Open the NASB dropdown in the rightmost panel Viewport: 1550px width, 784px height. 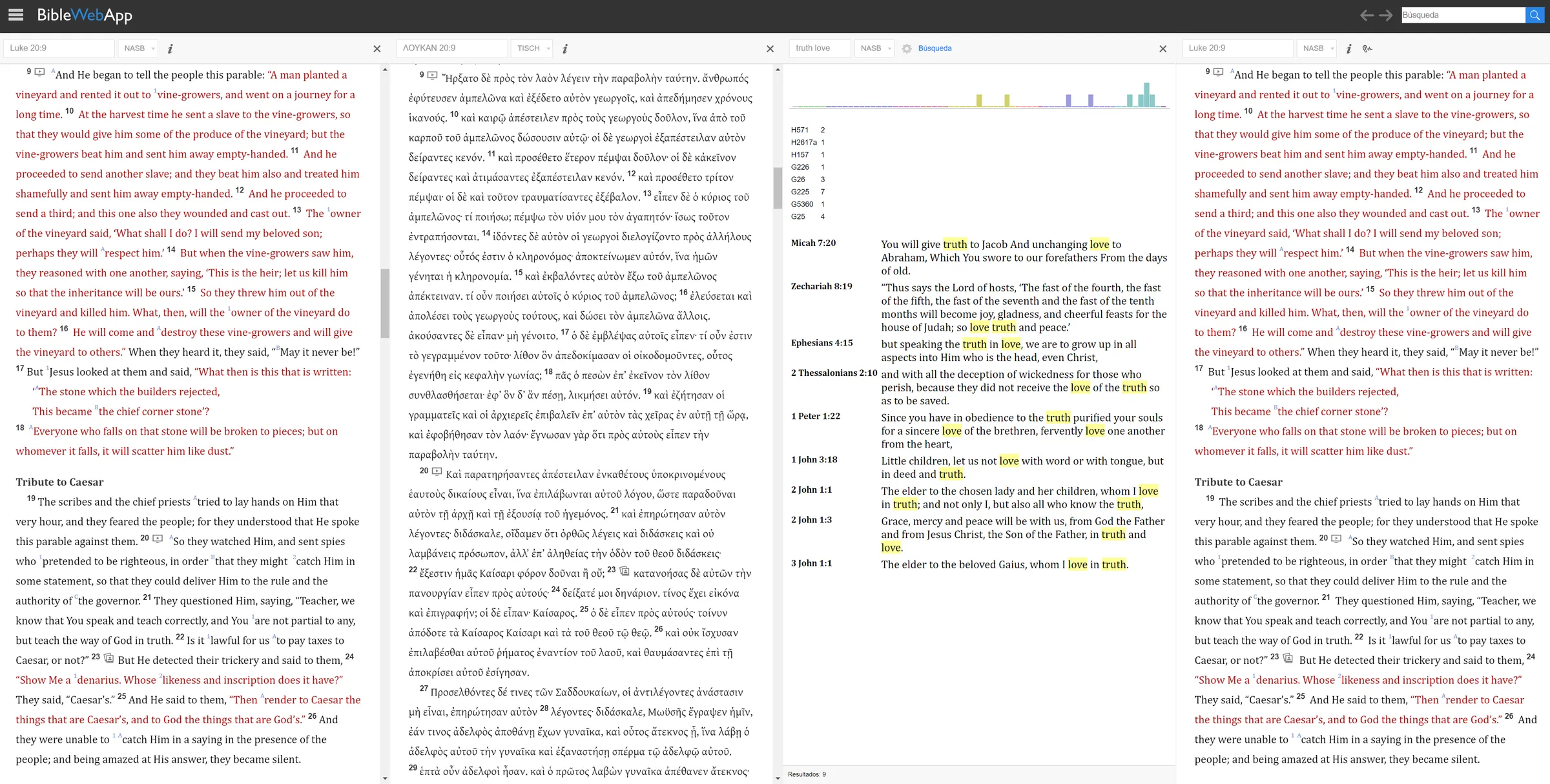pyautogui.click(x=1317, y=48)
